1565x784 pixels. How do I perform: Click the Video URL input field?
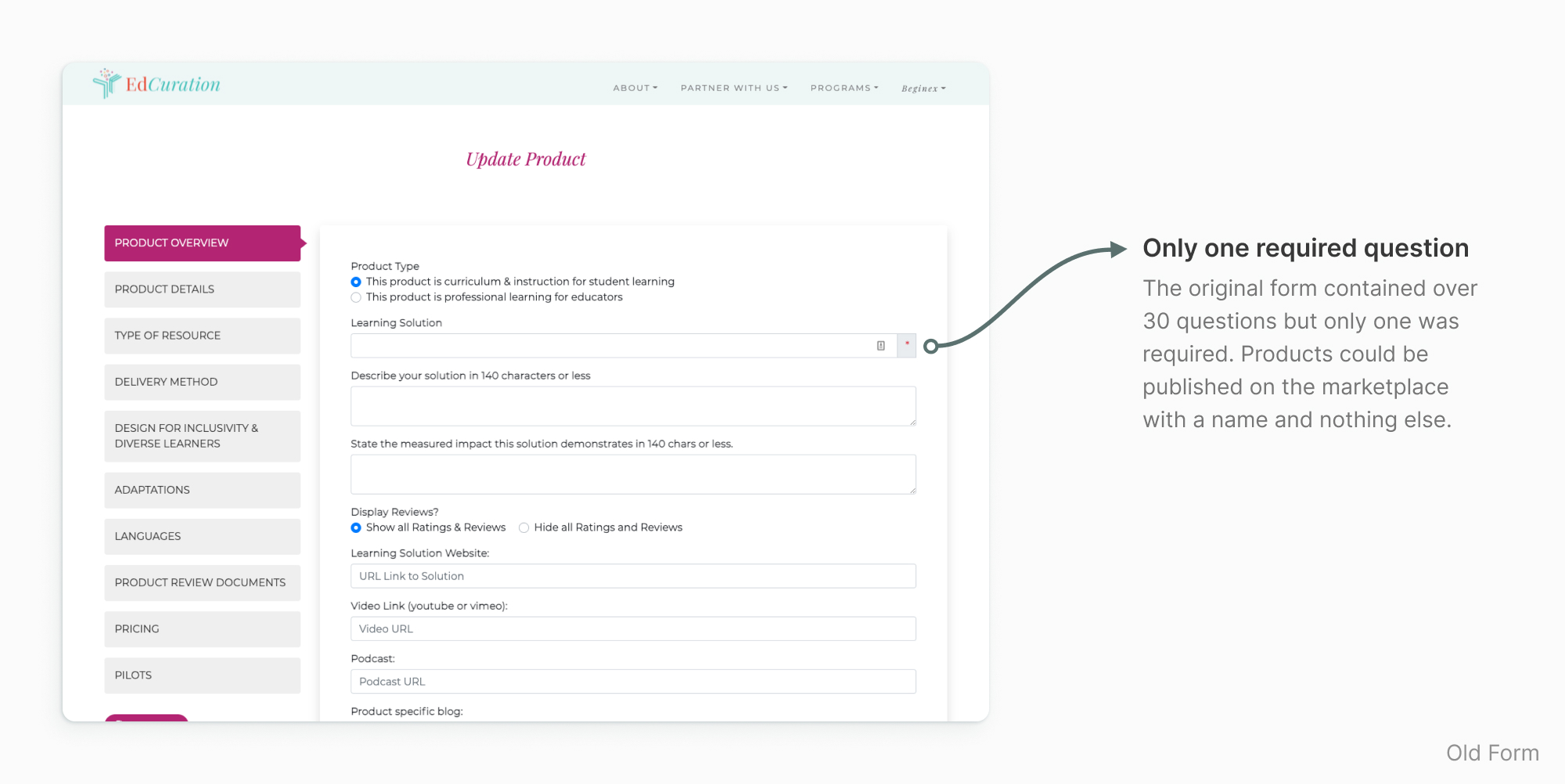coord(633,629)
